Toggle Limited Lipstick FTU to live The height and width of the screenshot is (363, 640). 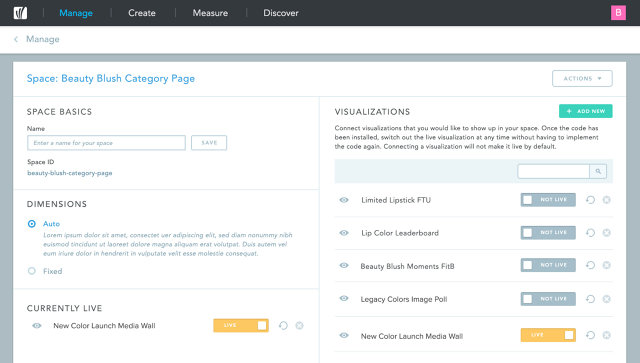click(x=548, y=200)
